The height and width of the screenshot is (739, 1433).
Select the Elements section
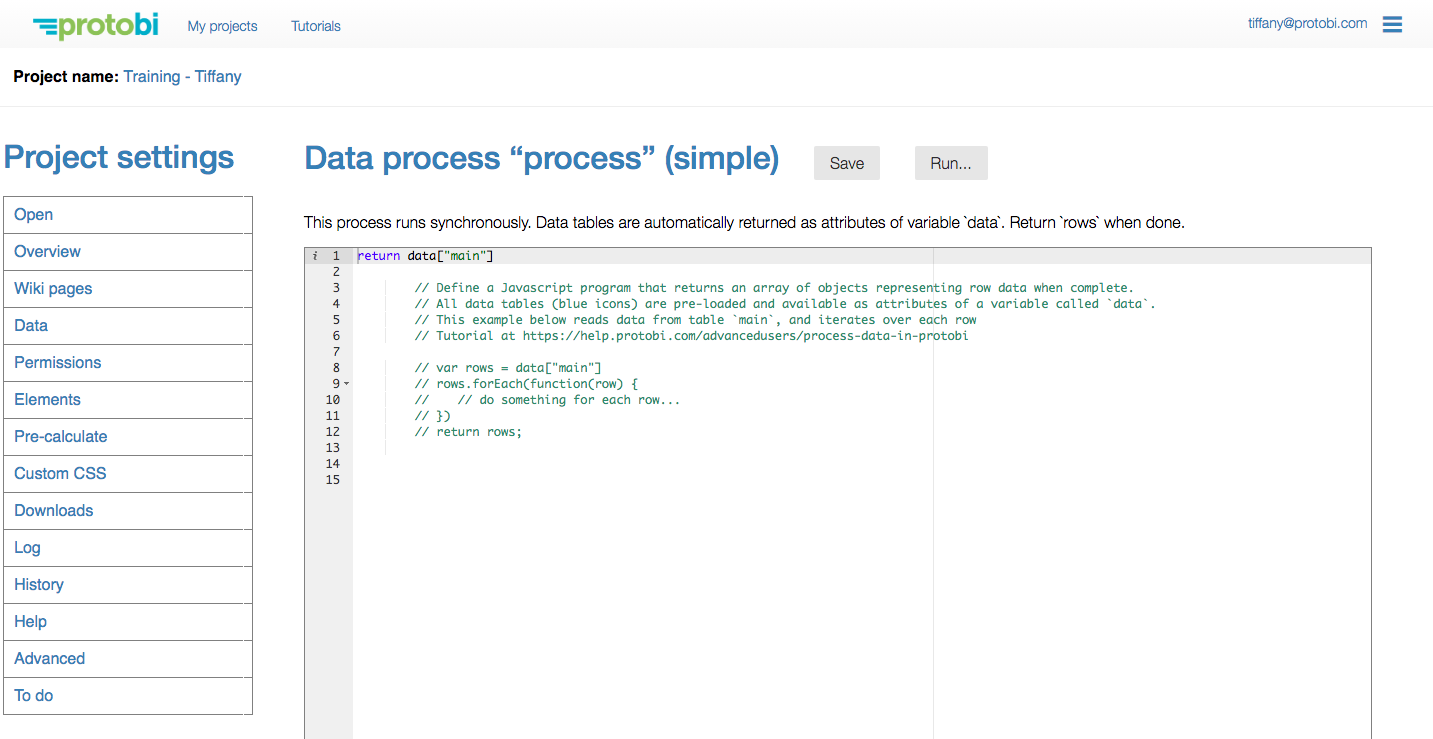click(x=47, y=399)
